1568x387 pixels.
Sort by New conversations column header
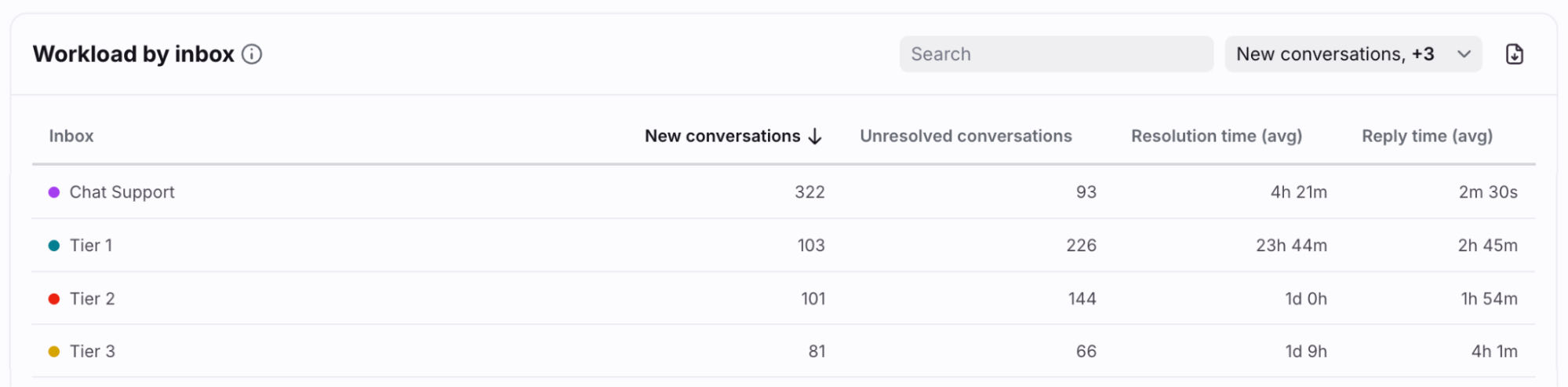[x=722, y=137]
